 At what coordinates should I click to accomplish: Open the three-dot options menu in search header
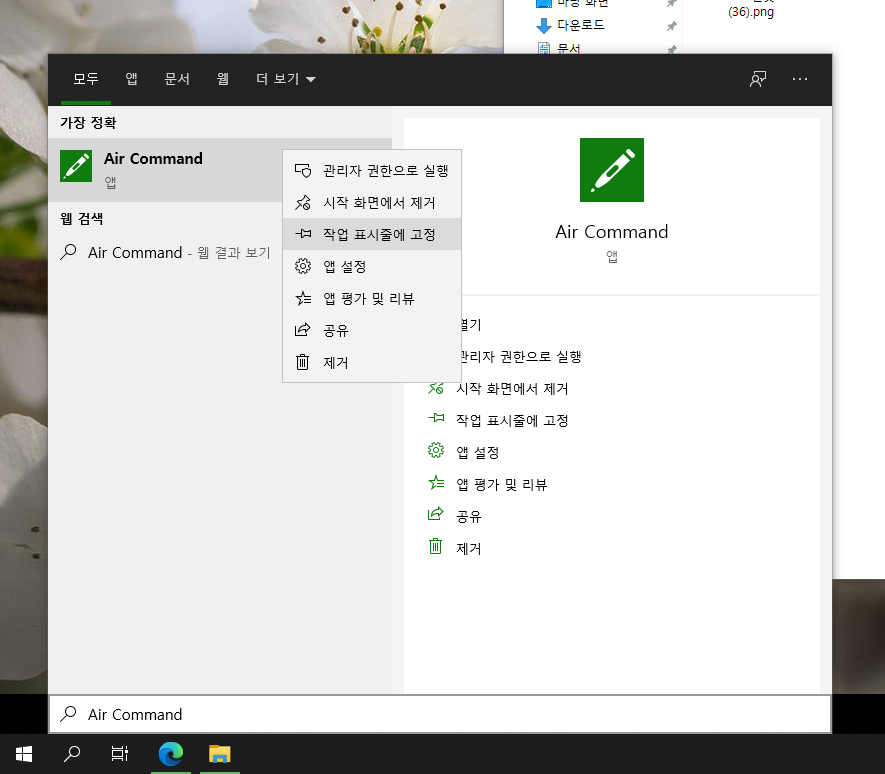pos(800,79)
